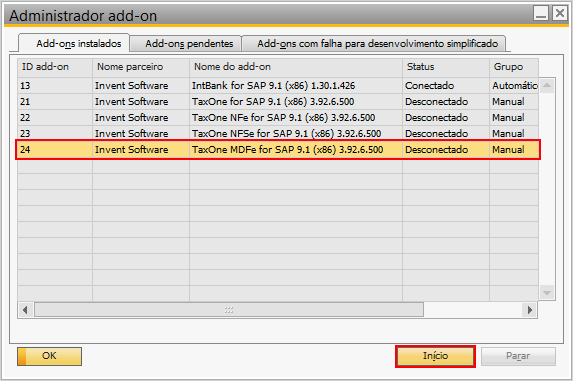The width and height of the screenshot is (573, 381).
Task: Click Invent Software partner in row 13
Action: click(x=141, y=86)
